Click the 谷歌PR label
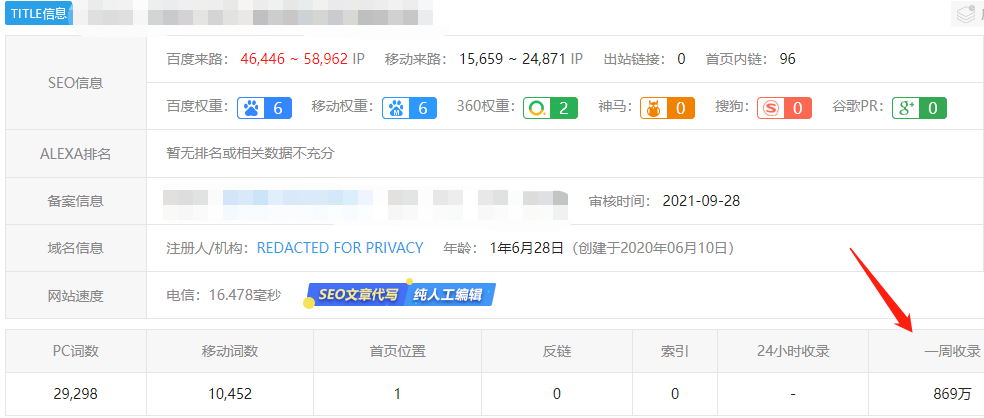The height and width of the screenshot is (418, 984). click(x=858, y=107)
